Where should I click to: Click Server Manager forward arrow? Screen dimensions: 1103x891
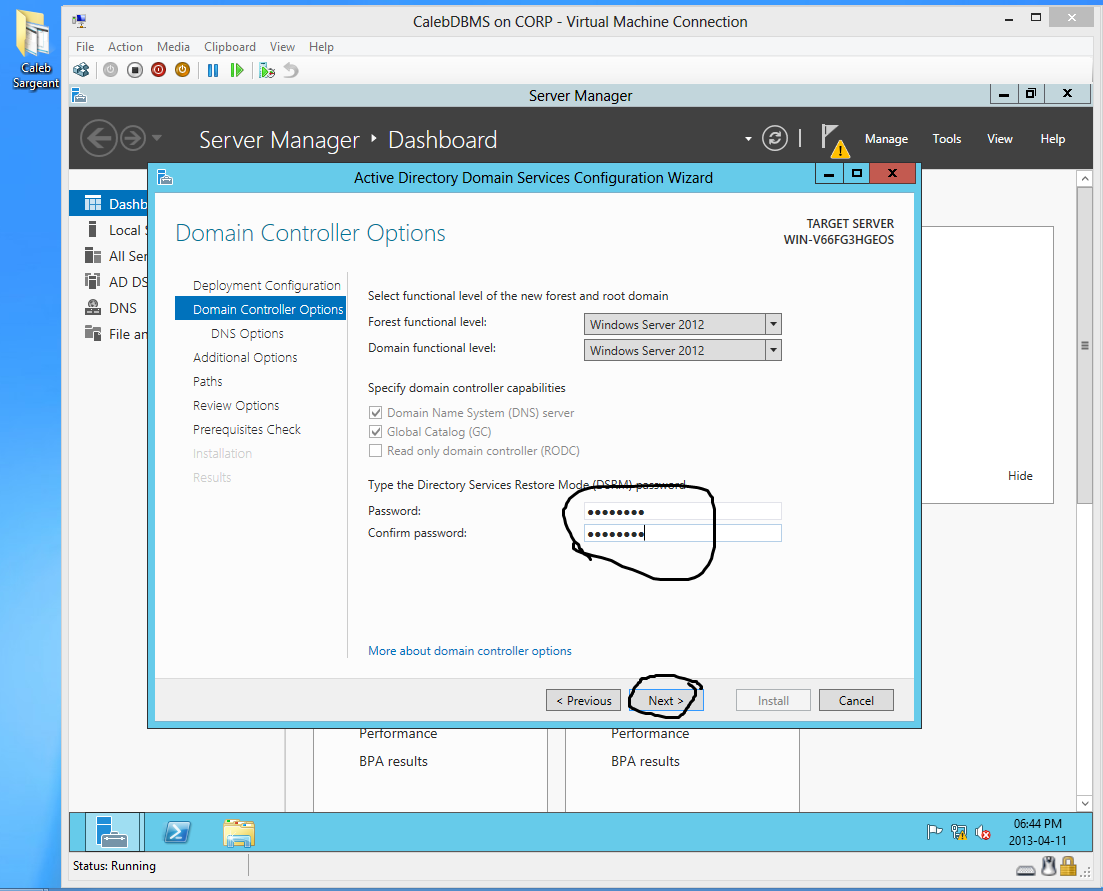[x=133, y=138]
